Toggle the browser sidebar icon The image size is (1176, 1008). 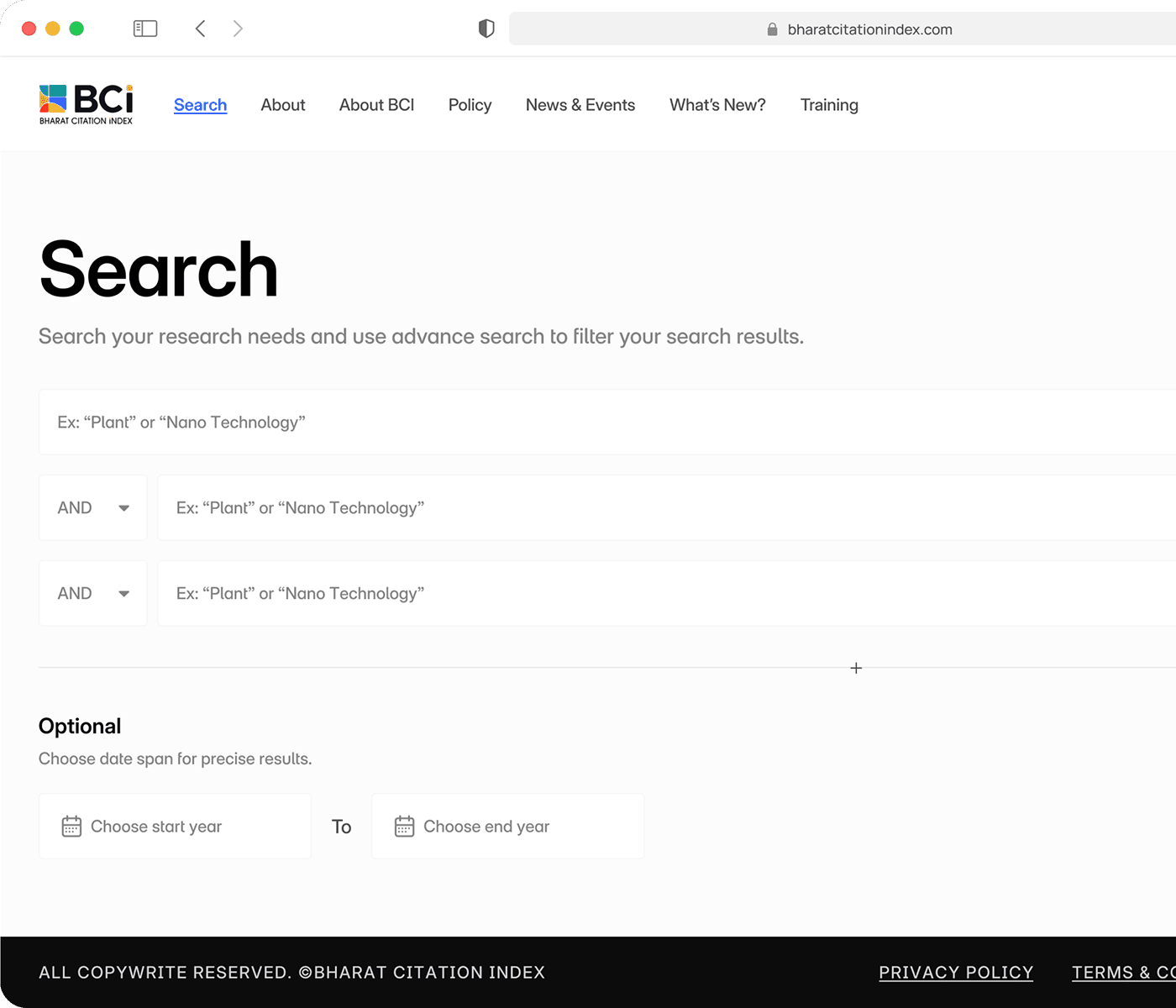tap(145, 29)
